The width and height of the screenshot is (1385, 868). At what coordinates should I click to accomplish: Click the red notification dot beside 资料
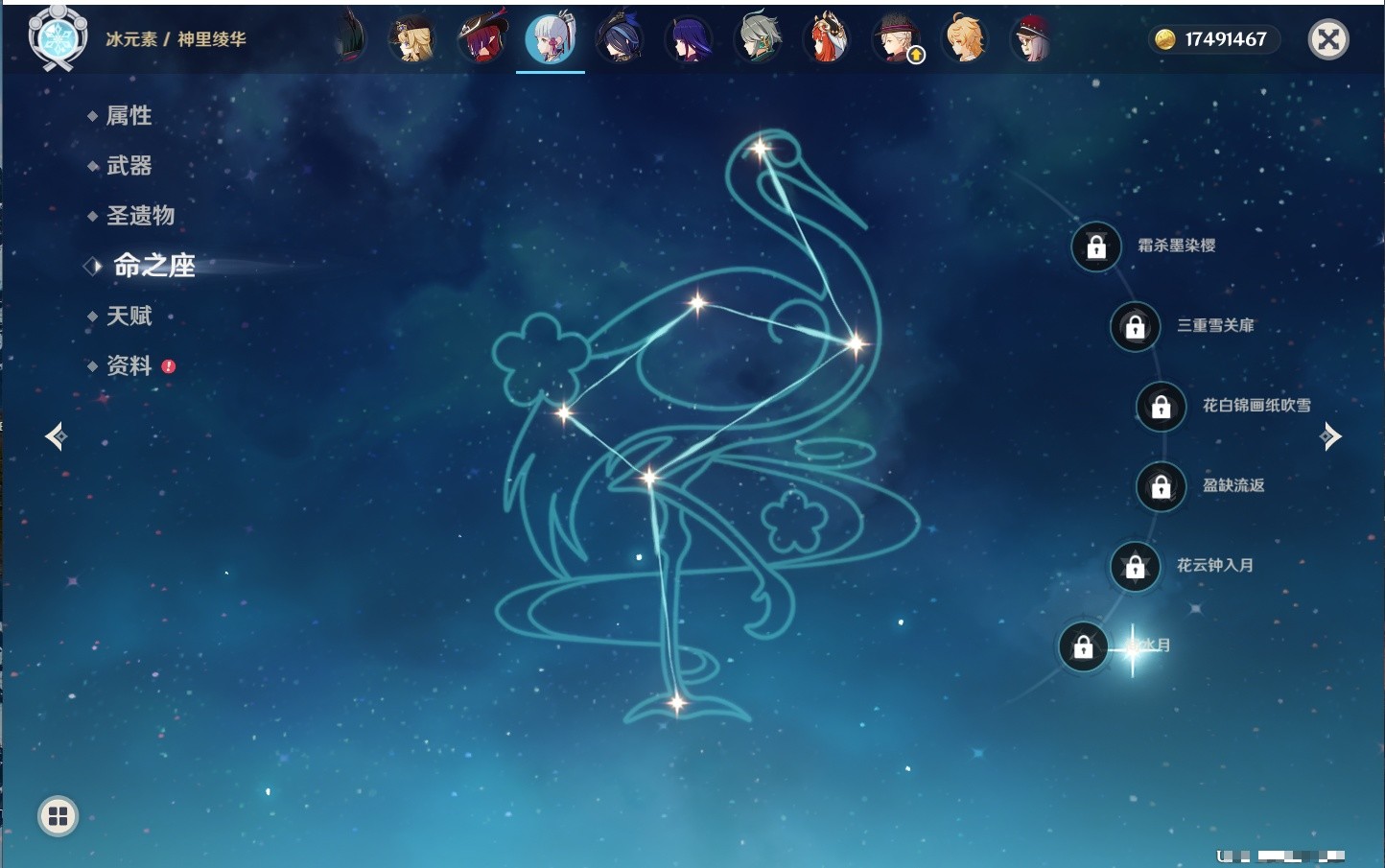click(169, 366)
